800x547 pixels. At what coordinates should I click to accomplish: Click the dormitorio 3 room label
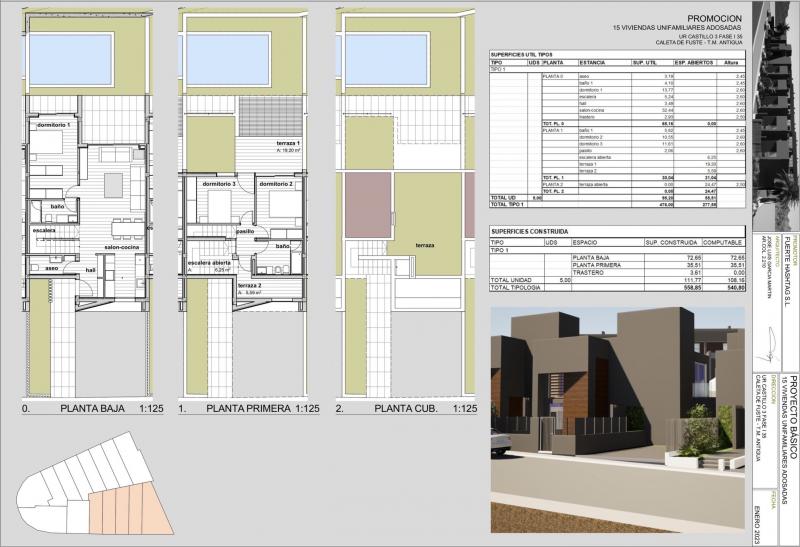[219, 185]
